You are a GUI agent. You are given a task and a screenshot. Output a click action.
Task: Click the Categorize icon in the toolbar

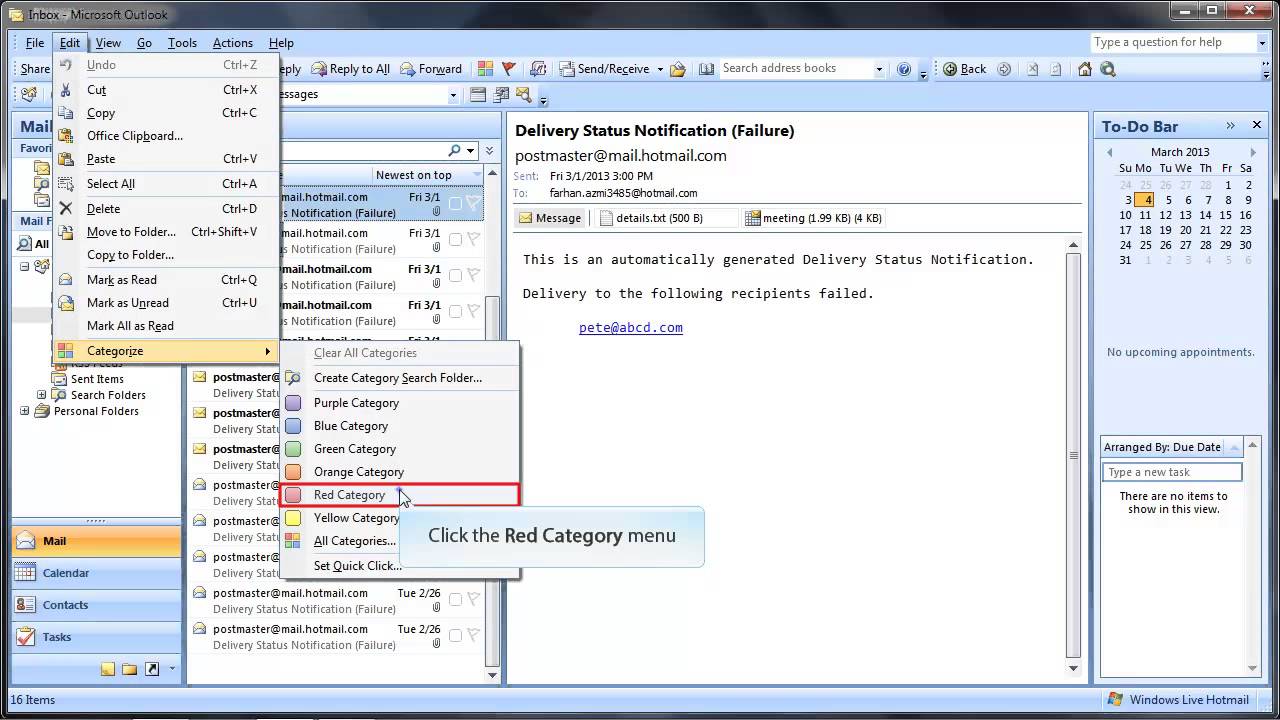click(485, 69)
